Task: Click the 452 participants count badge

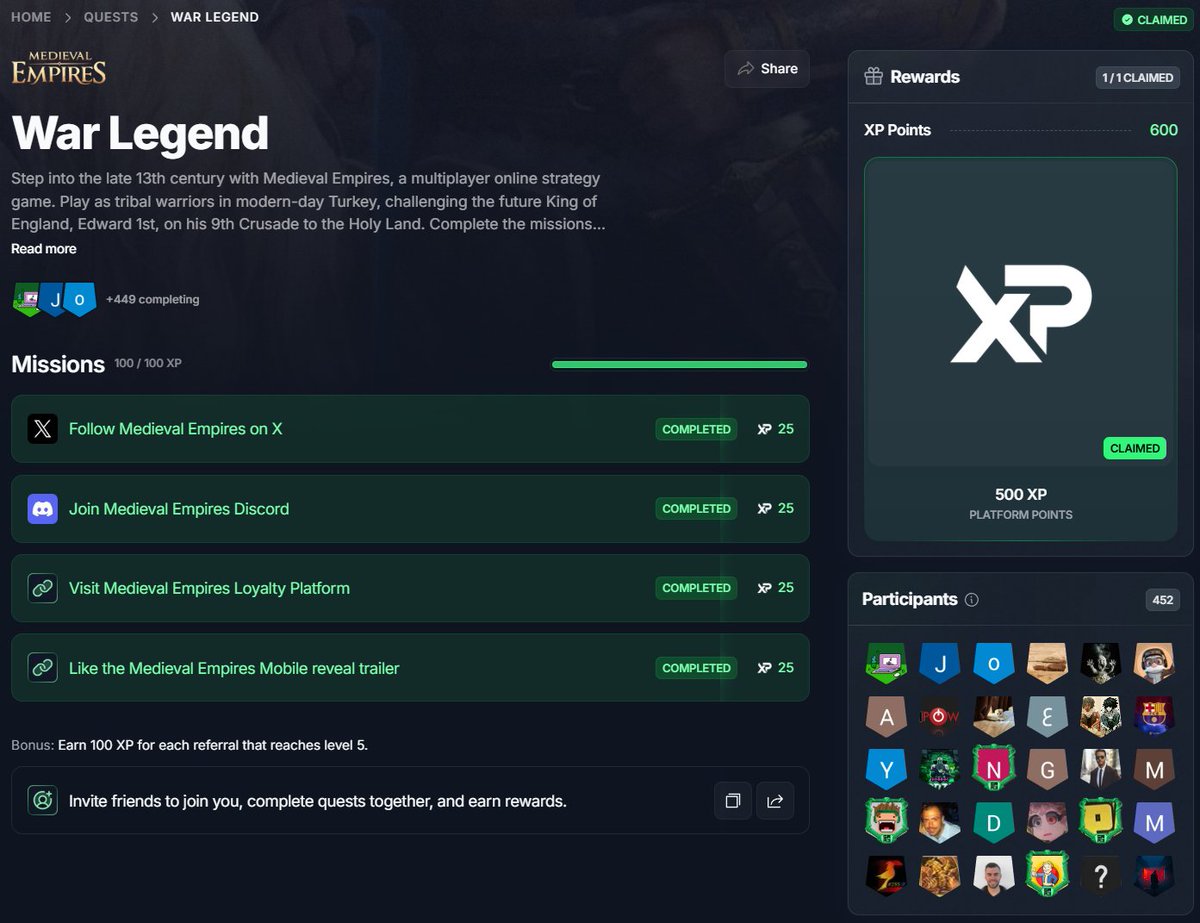Action: [1162, 600]
